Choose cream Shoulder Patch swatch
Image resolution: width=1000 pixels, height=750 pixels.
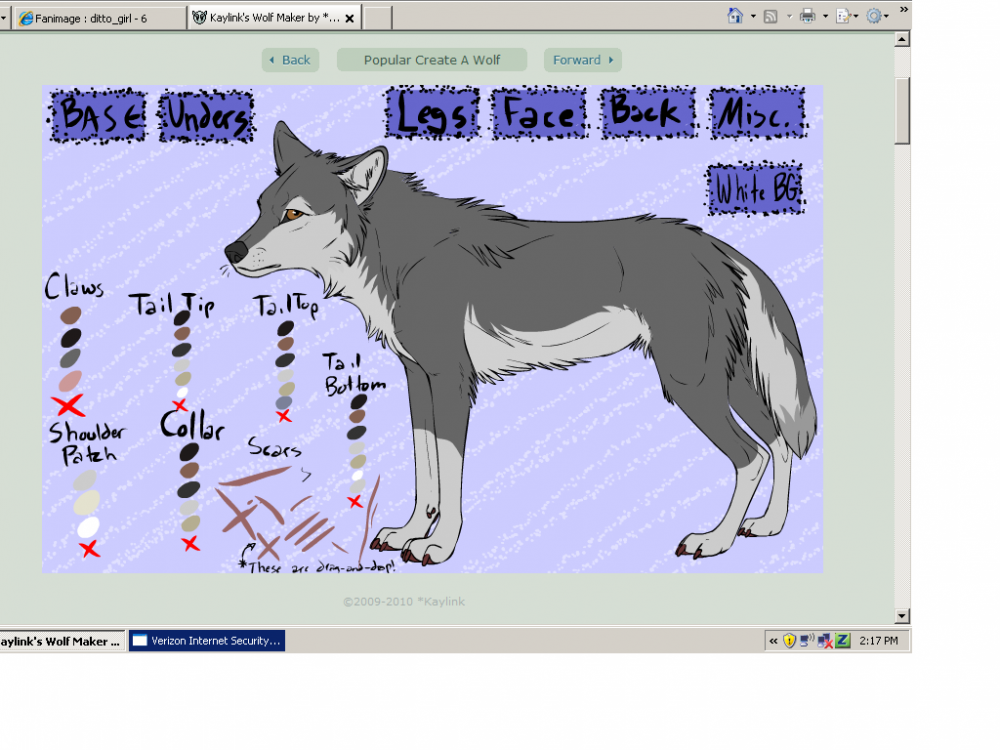pyautogui.click(x=87, y=503)
